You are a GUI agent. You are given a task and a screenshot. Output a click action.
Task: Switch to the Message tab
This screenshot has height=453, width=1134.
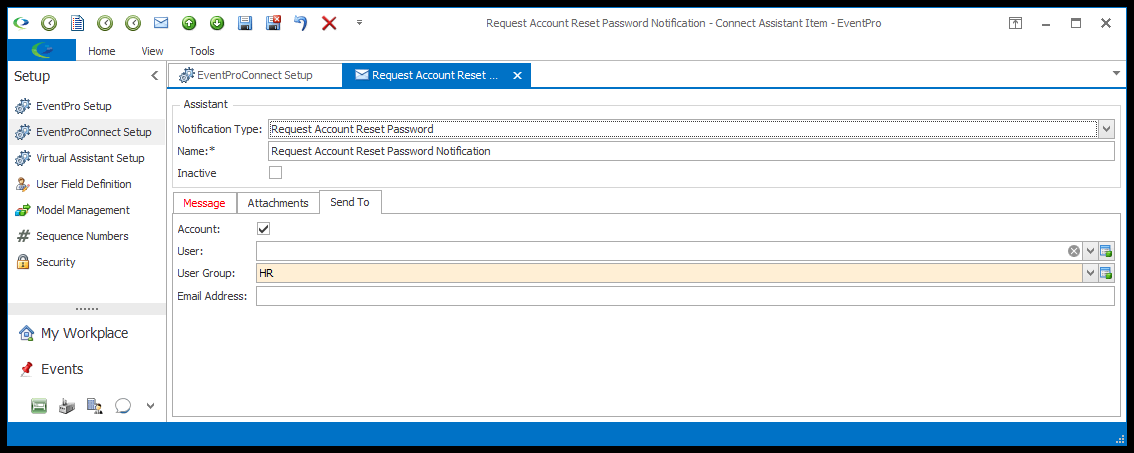[x=204, y=203]
